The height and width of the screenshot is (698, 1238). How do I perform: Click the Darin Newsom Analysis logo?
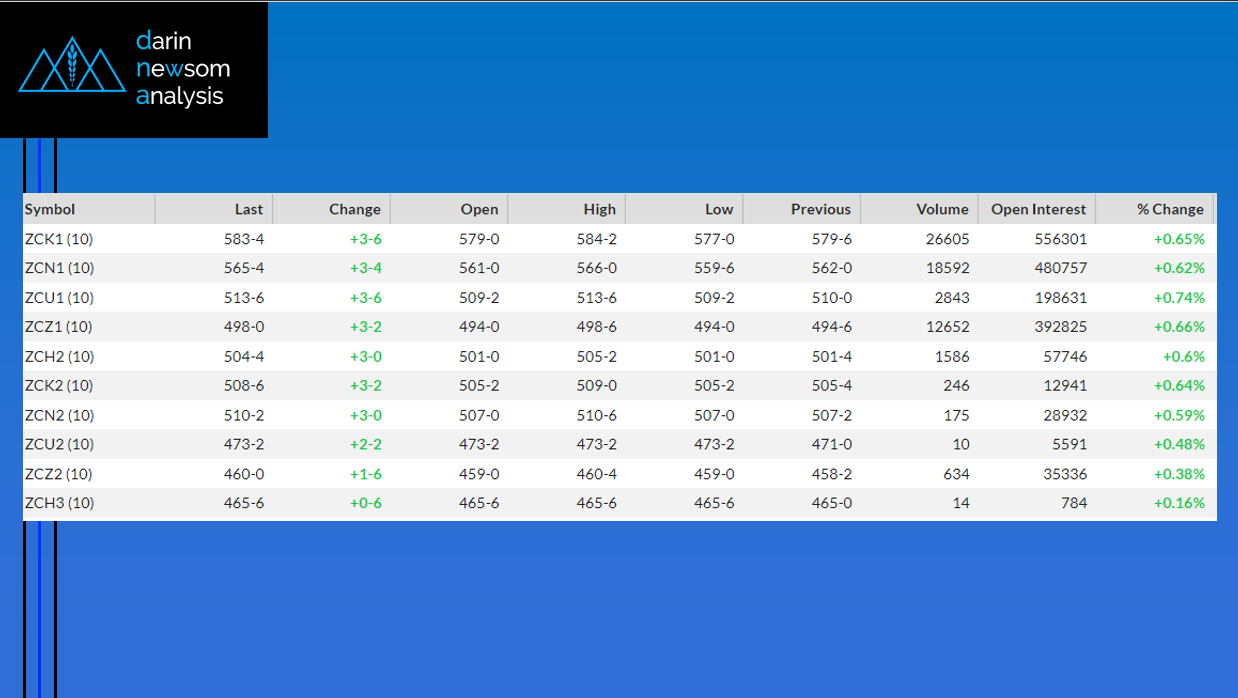[x=133, y=69]
